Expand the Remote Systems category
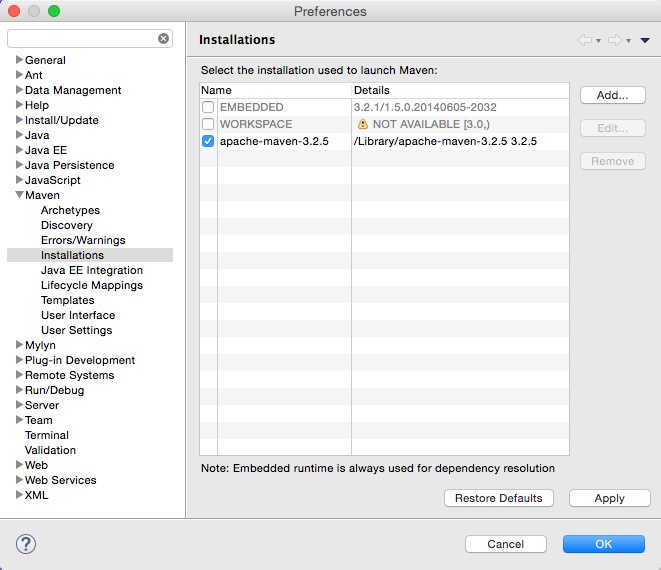The image size is (661, 570). click(19, 374)
